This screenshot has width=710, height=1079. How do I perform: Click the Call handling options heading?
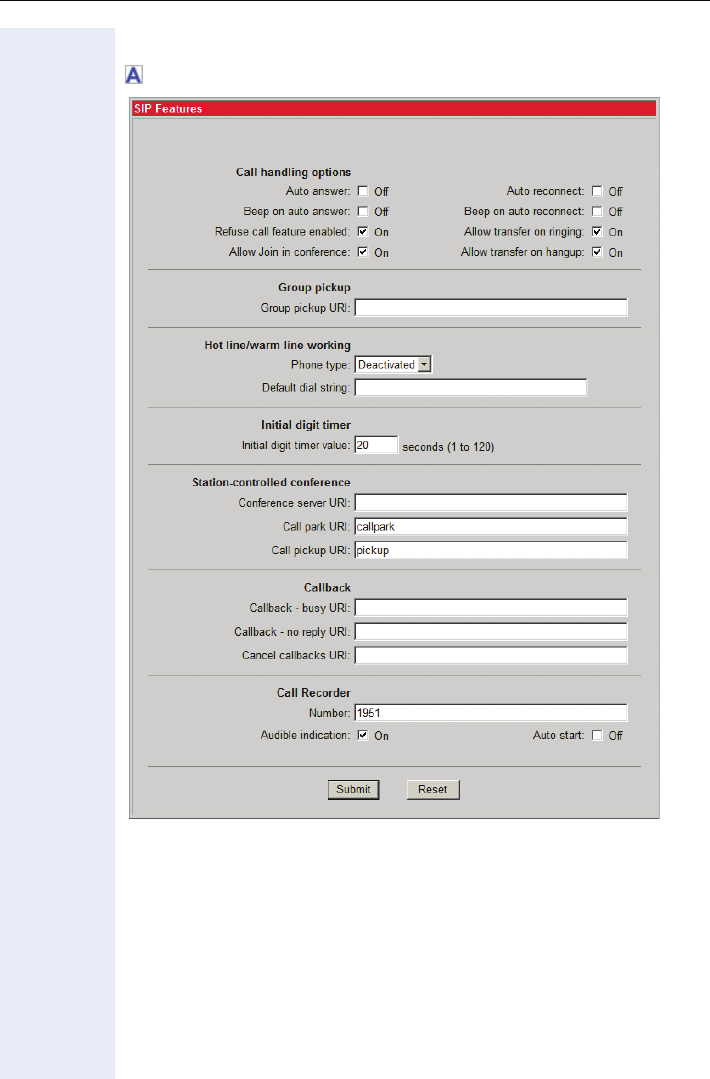(293, 172)
